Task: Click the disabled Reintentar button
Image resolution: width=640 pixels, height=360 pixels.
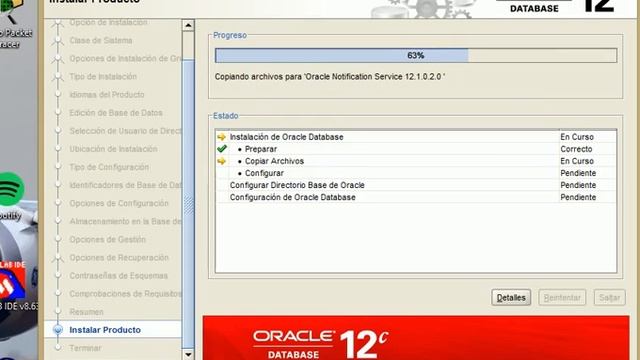Action: point(562,298)
